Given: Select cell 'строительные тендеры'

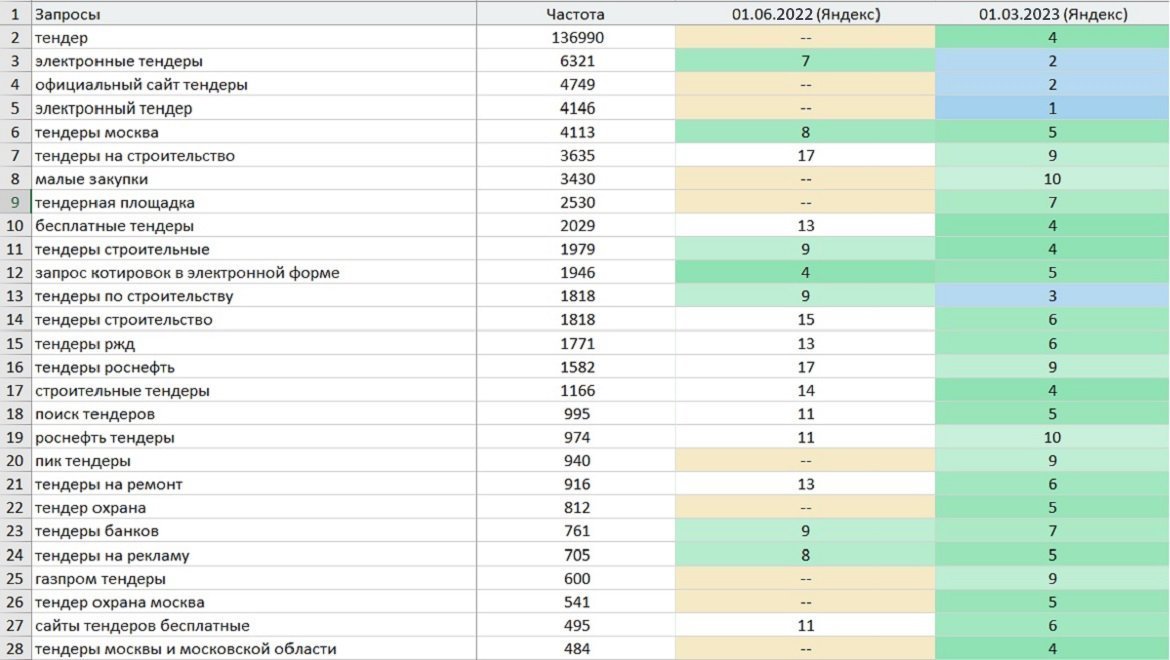Looking at the screenshot, I should click(254, 390).
